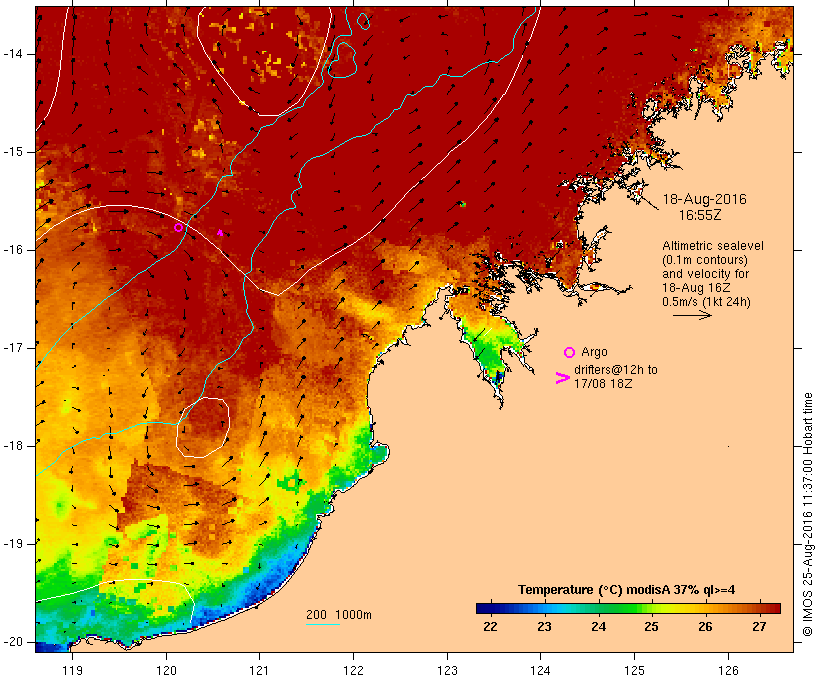
Task: Click the Altimetric sealevel caption
Action: (x=713, y=246)
